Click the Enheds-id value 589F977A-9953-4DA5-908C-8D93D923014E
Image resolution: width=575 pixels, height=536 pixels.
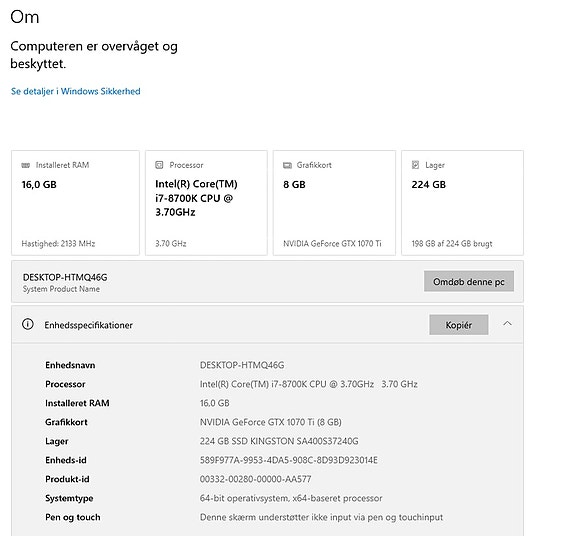289,460
